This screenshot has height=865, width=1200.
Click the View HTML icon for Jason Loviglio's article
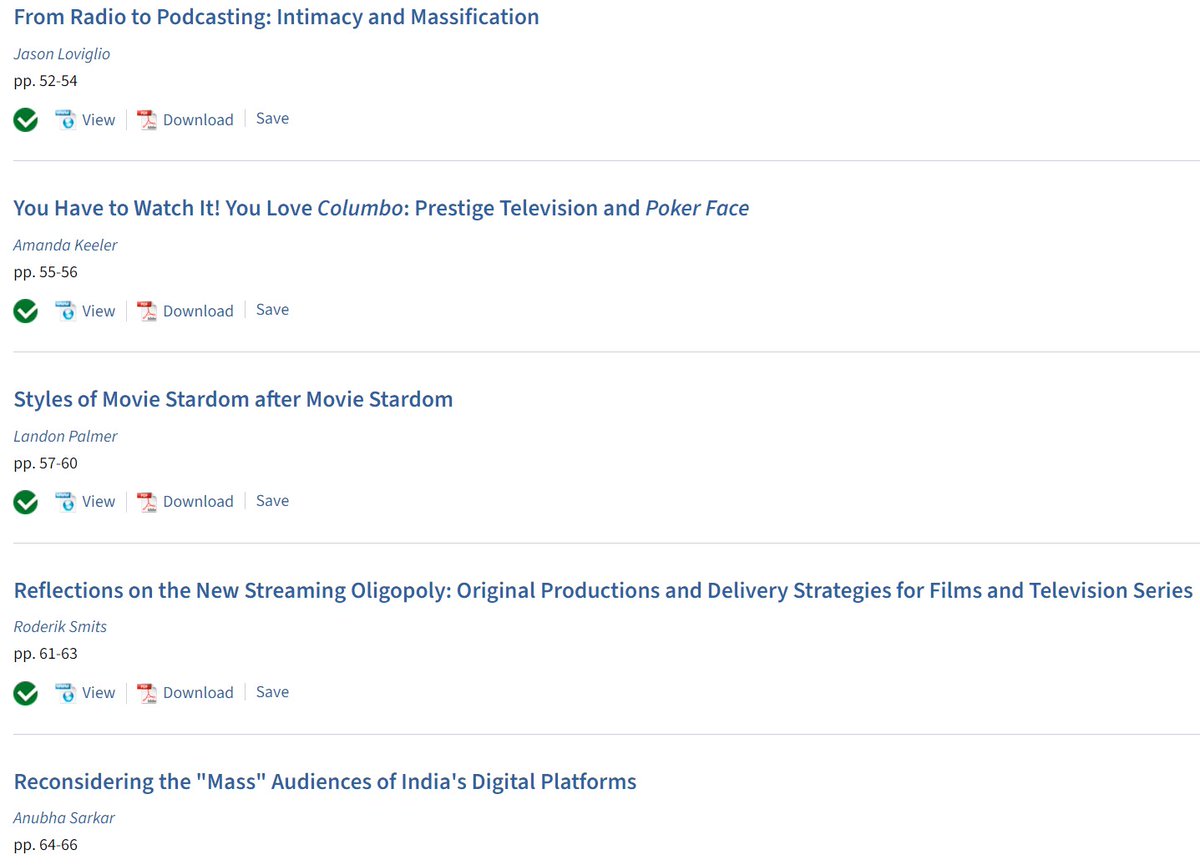(x=66, y=119)
